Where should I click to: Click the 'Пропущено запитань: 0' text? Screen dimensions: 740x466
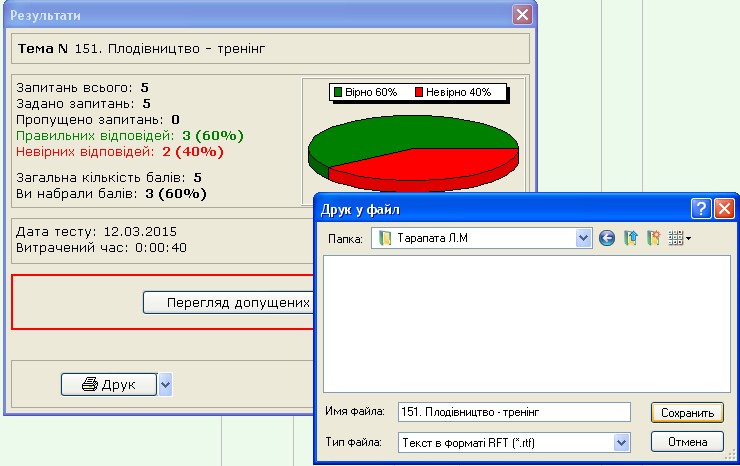click(x=98, y=120)
